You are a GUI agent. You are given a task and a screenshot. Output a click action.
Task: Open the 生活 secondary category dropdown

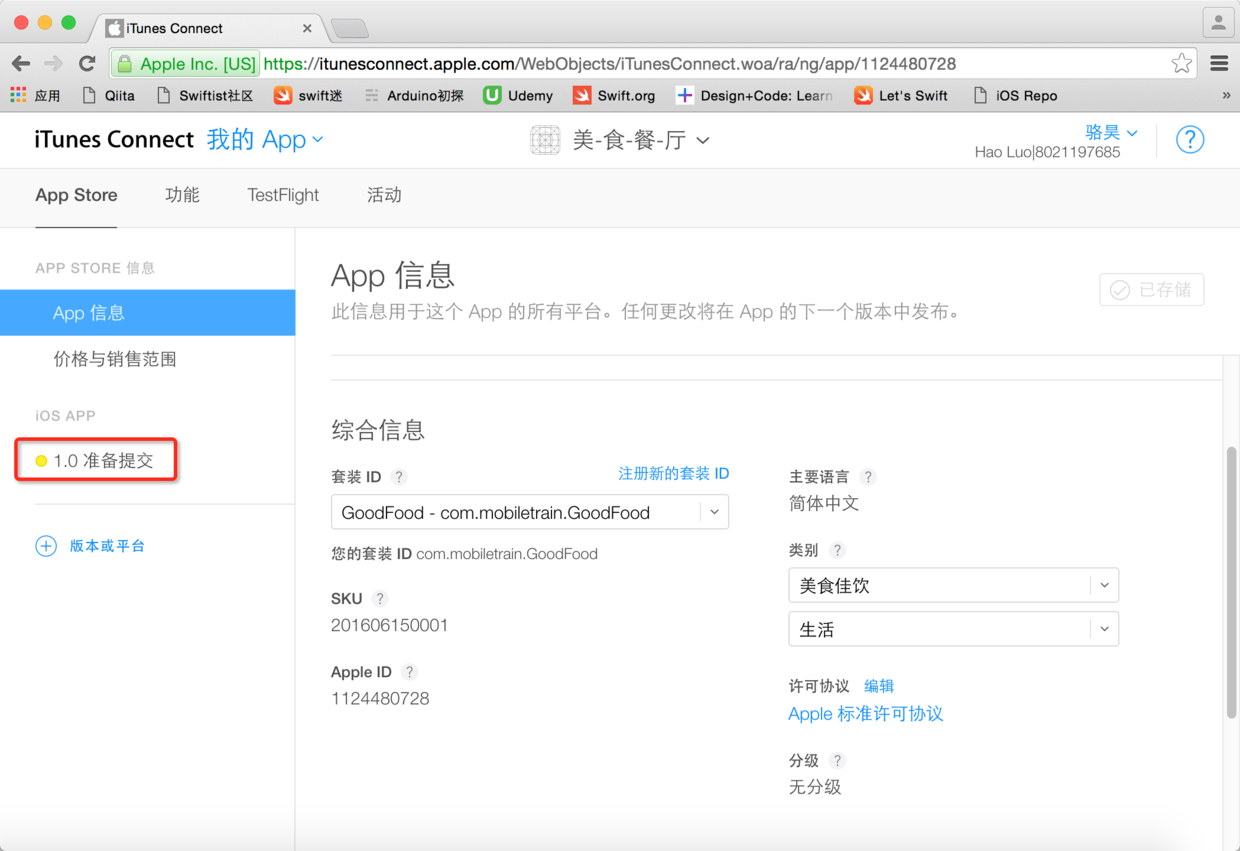click(x=954, y=629)
